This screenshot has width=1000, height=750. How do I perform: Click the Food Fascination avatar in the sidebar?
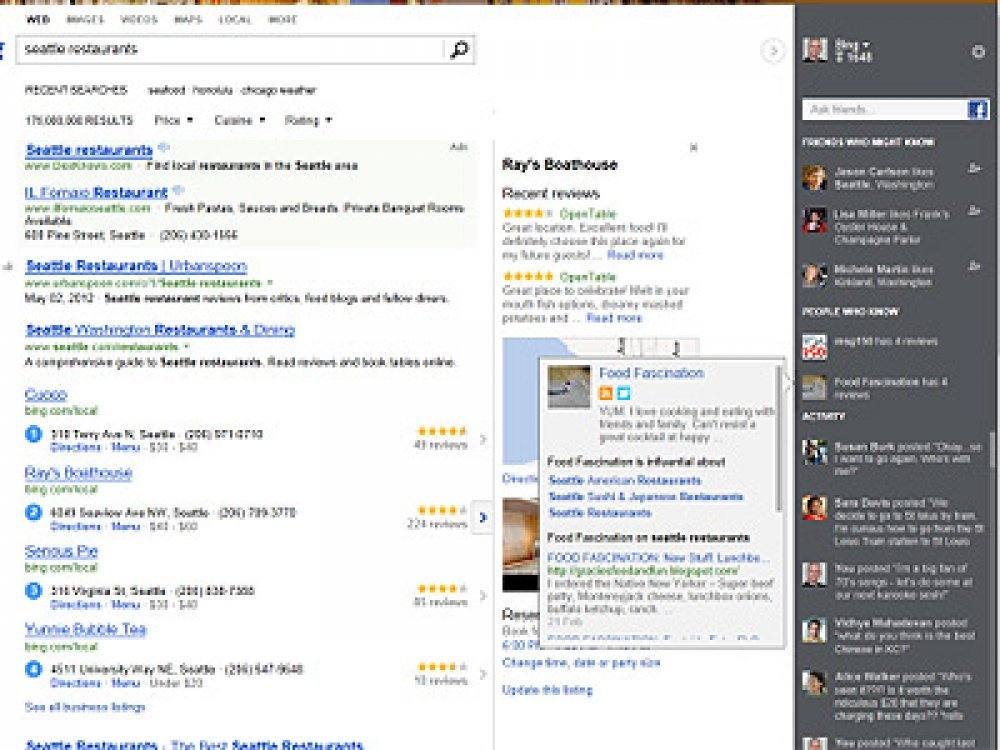(x=814, y=387)
